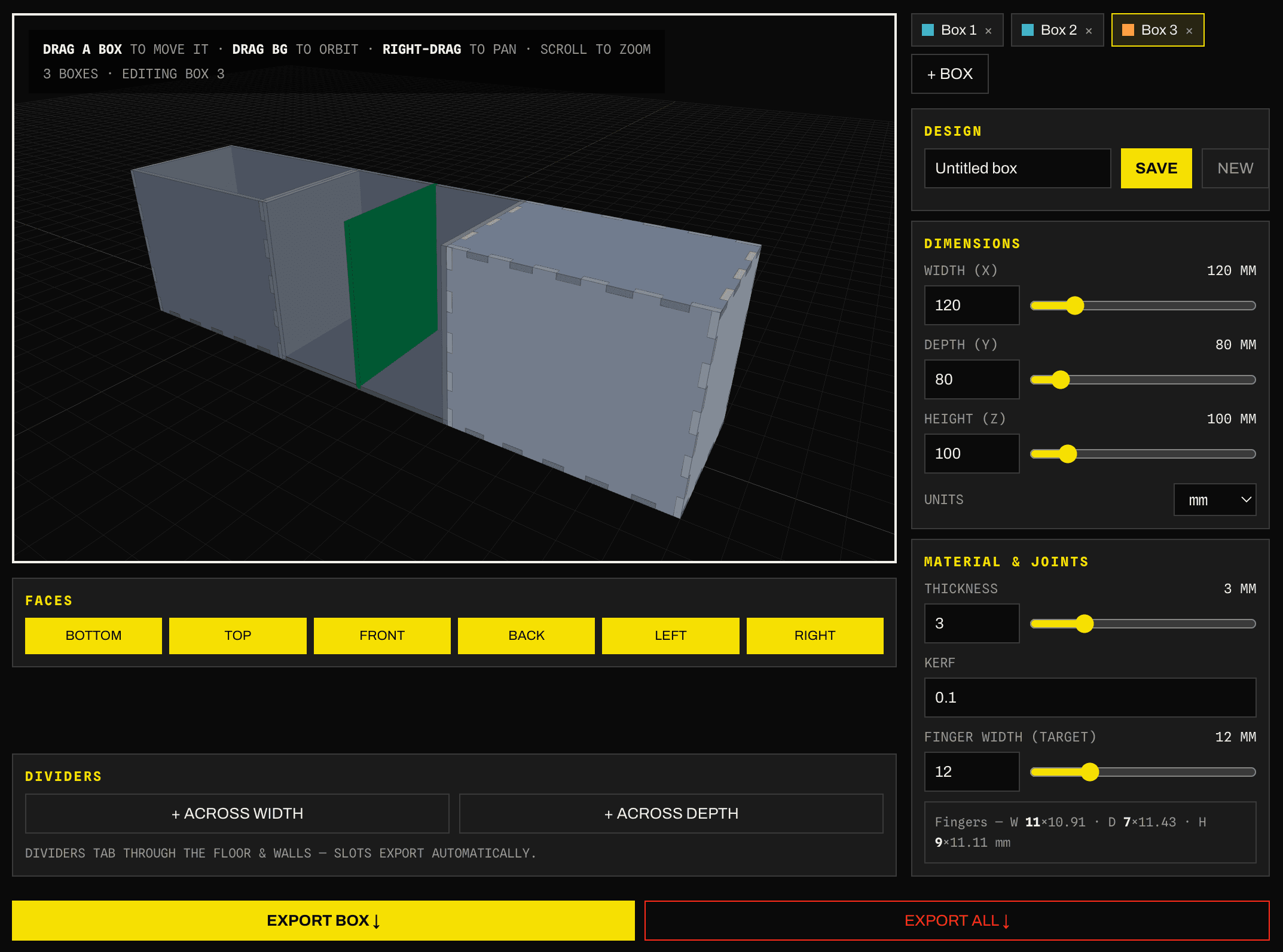Screen dimensions: 1283x952
Task: Switch to the Box 2 tab
Action: [1057, 30]
